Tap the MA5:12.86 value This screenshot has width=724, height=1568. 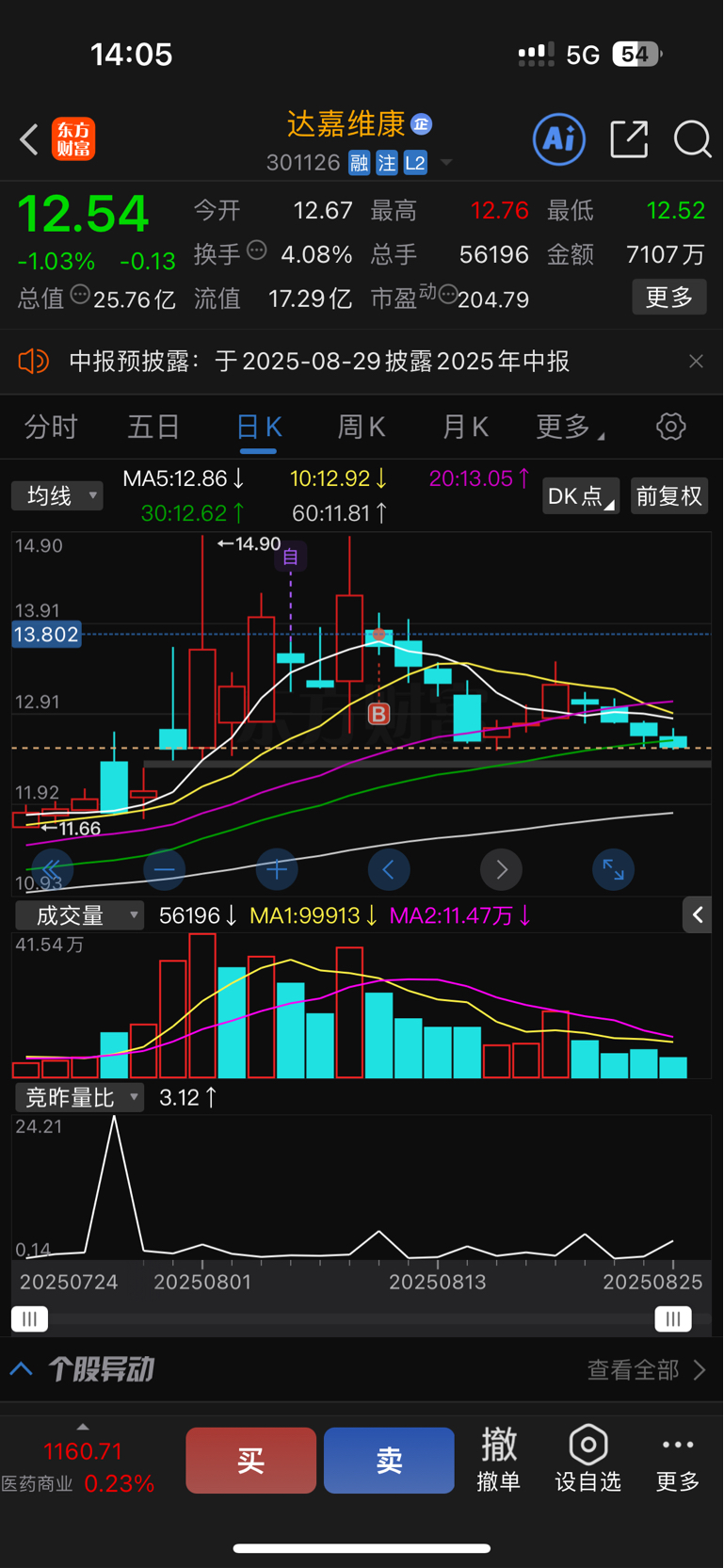click(185, 478)
